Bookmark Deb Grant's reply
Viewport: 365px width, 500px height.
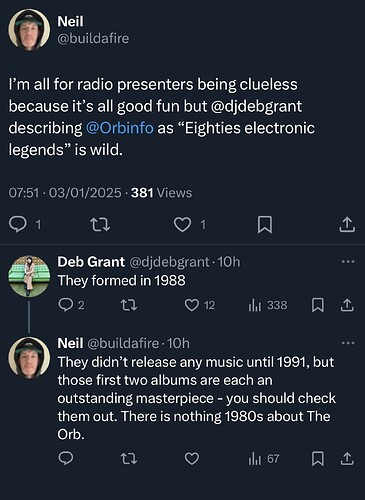[318, 305]
